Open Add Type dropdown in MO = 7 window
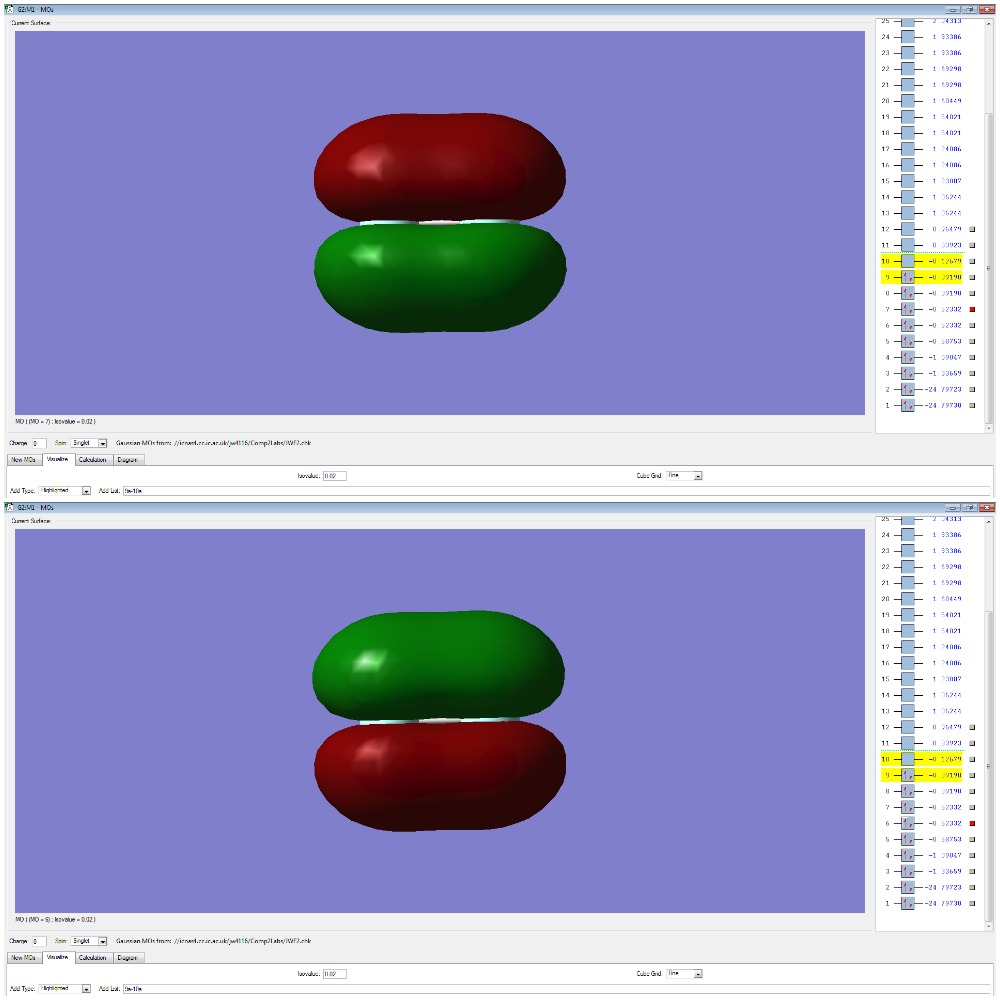Screen dimensions: 1000x1000 pyautogui.click(x=64, y=490)
